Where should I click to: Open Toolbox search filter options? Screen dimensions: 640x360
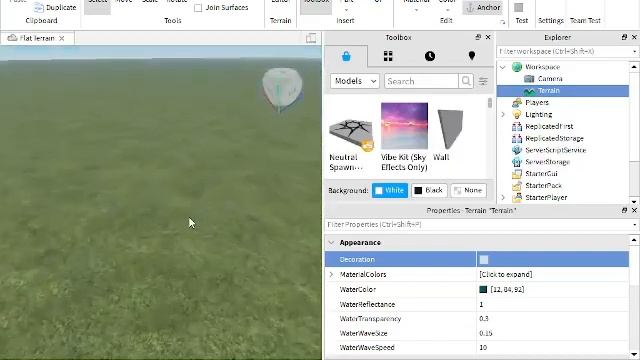pyautogui.click(x=483, y=81)
